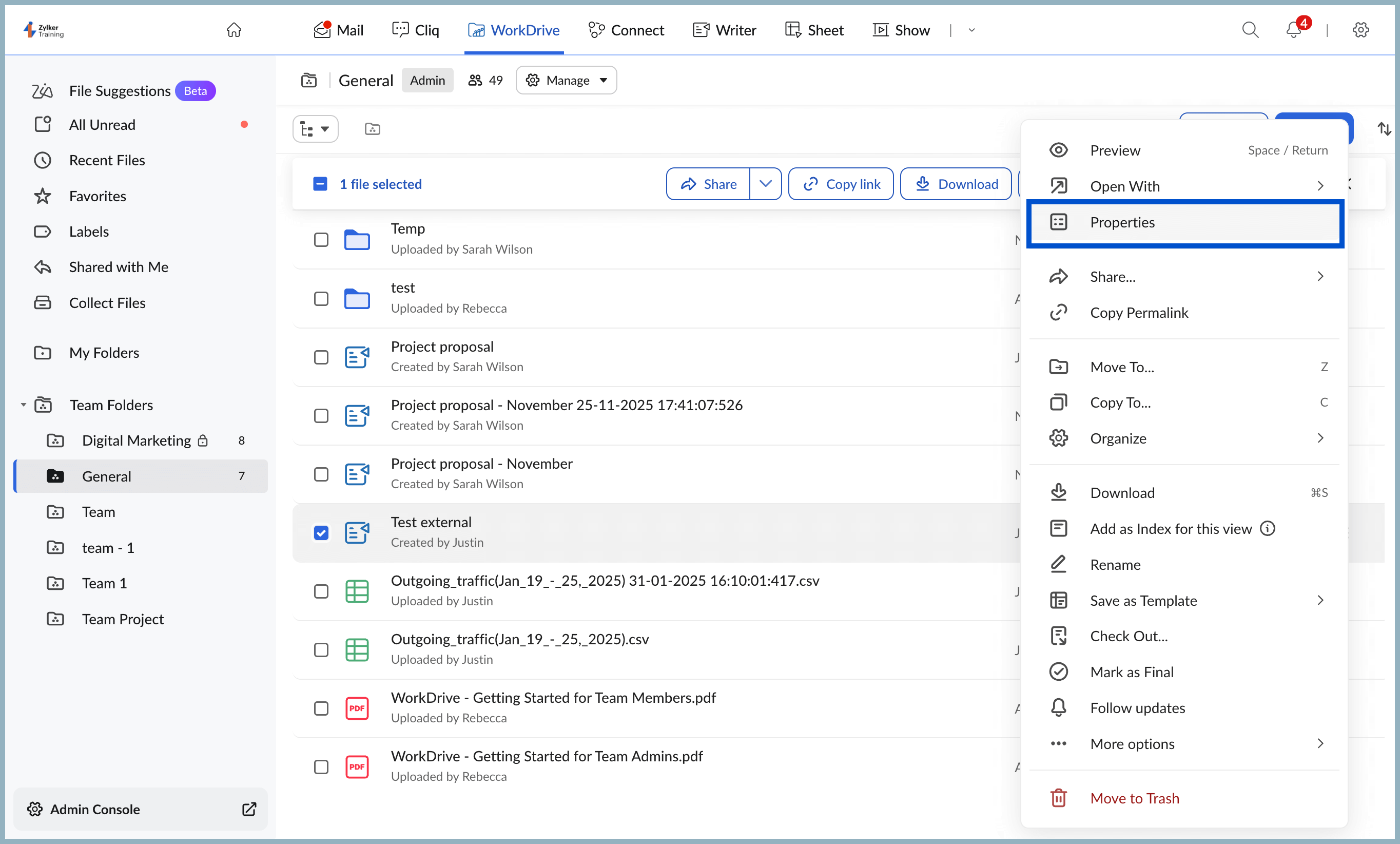
Task: Open File Suggestions in the sidebar
Action: click(119, 90)
